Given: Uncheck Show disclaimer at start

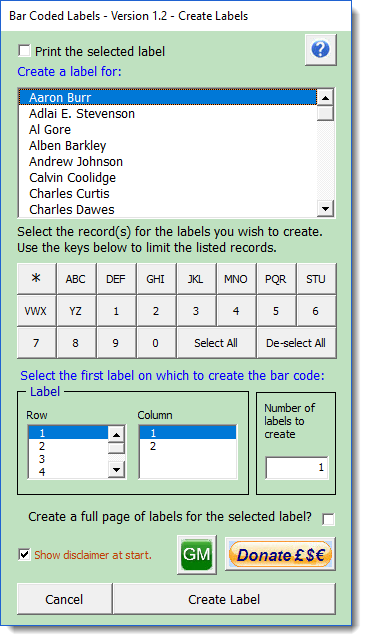Looking at the screenshot, I should click(x=24, y=554).
